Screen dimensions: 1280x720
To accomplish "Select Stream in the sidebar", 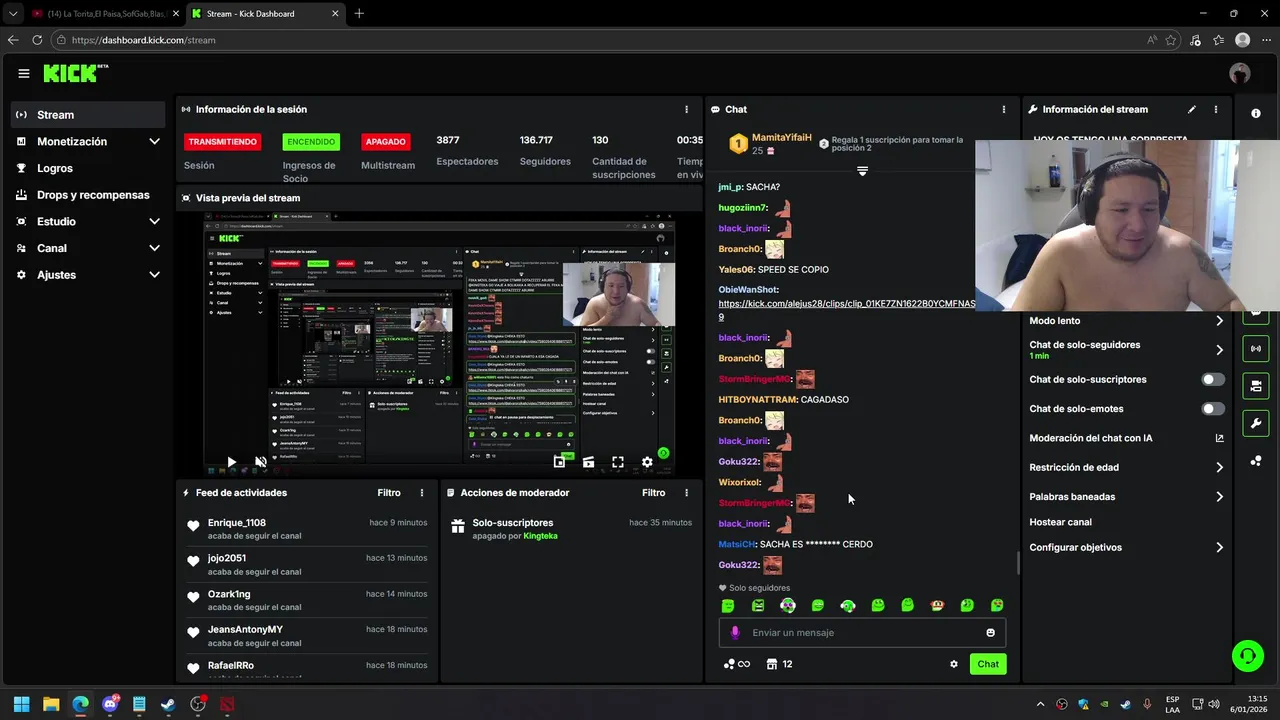I will click(89, 115).
